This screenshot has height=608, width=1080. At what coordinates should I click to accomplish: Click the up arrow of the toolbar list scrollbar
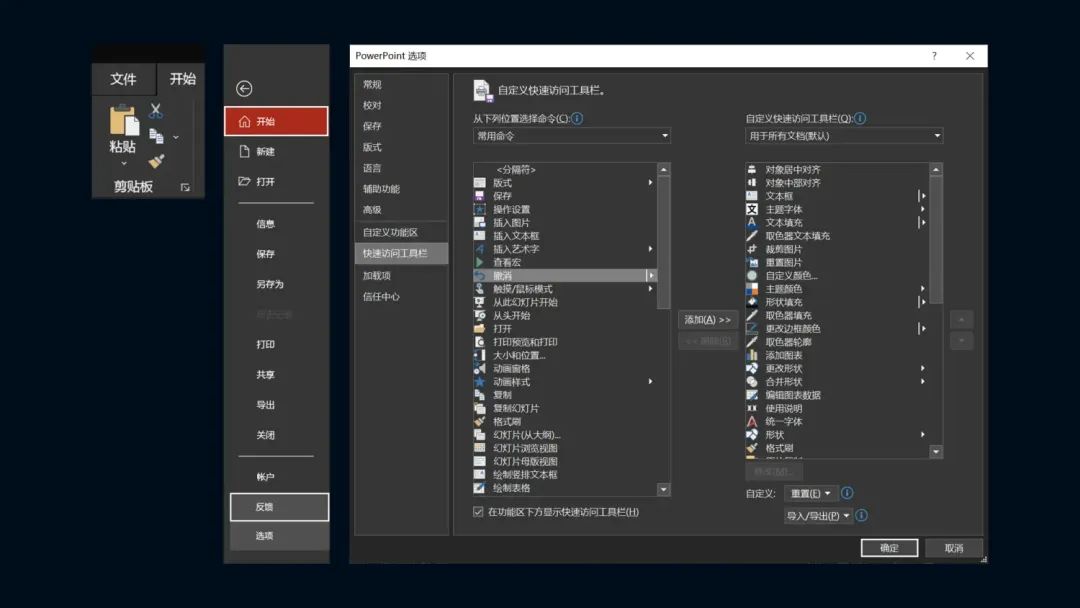tap(935, 169)
